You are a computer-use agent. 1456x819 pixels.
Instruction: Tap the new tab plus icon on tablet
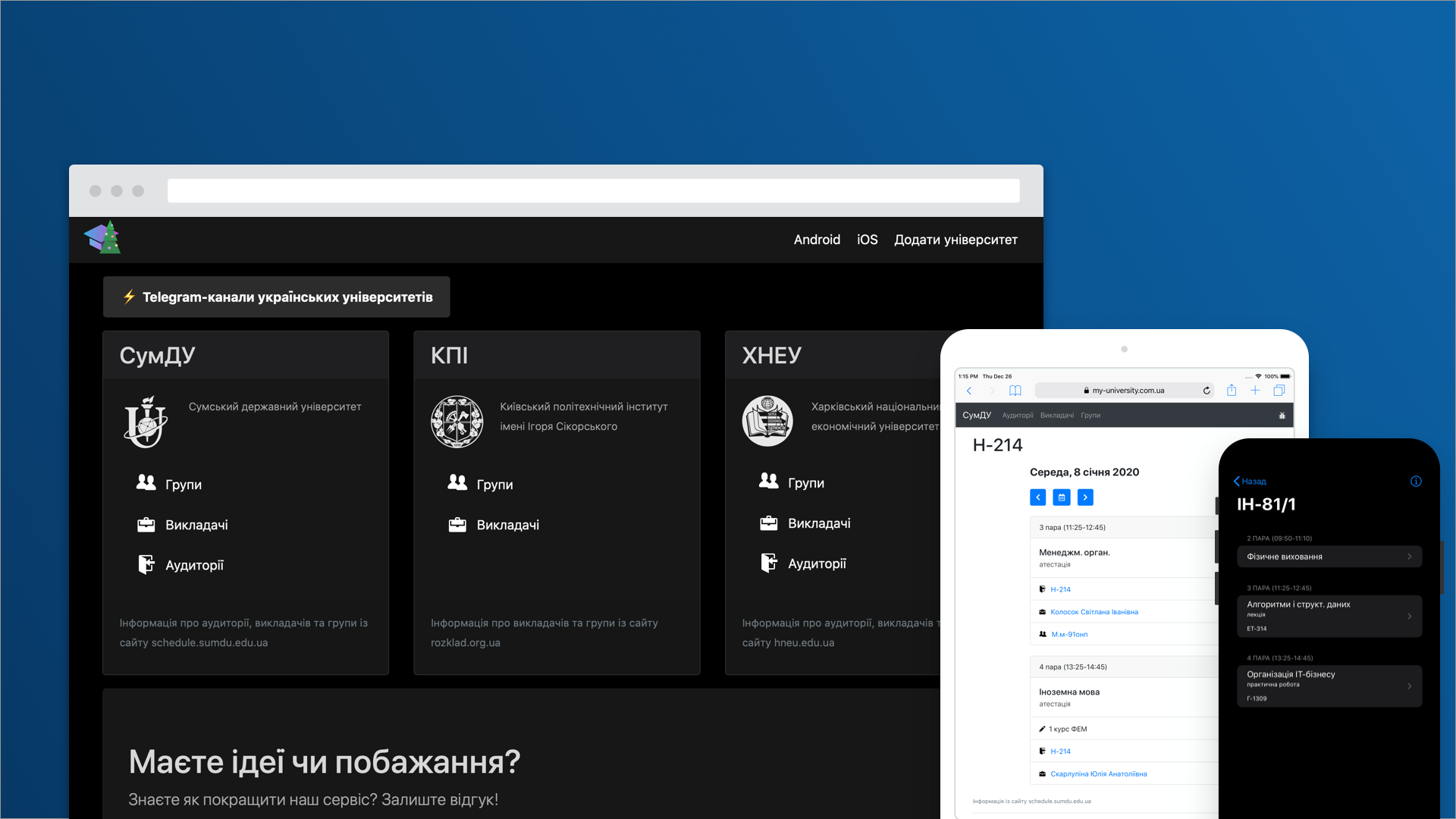(1255, 391)
